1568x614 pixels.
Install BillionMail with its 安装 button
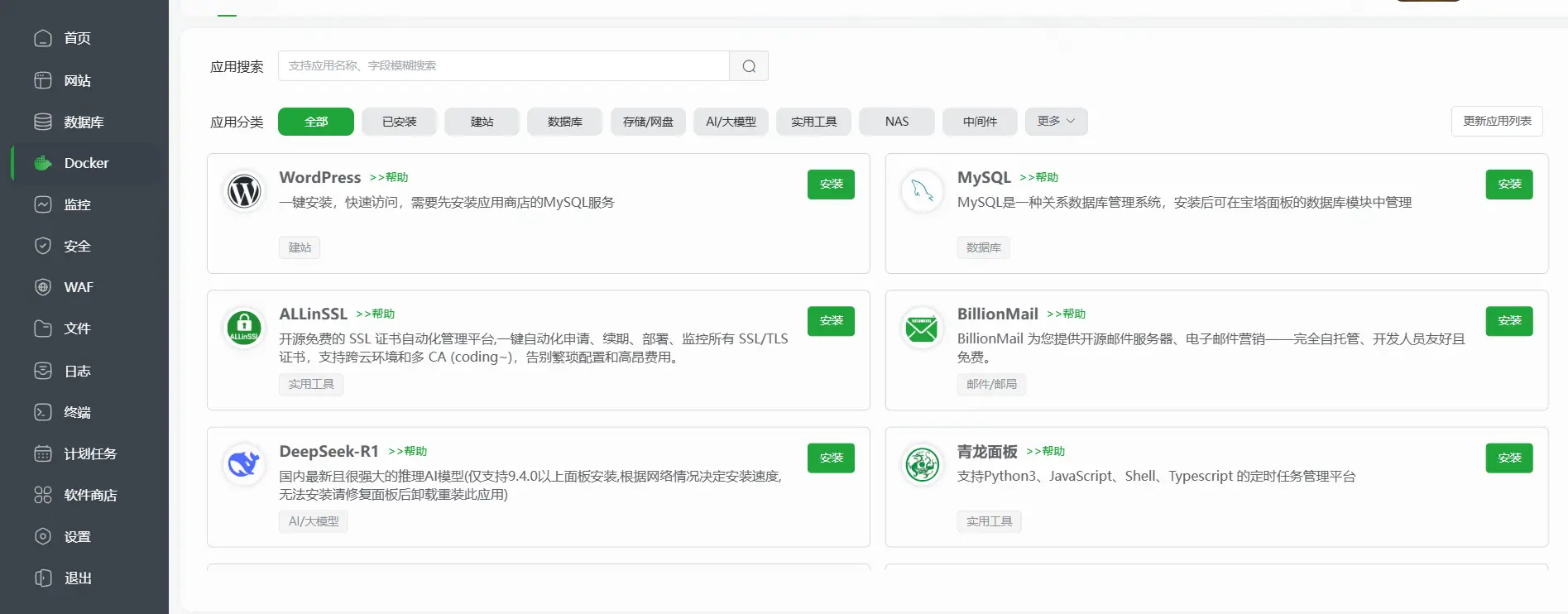pos(1509,321)
